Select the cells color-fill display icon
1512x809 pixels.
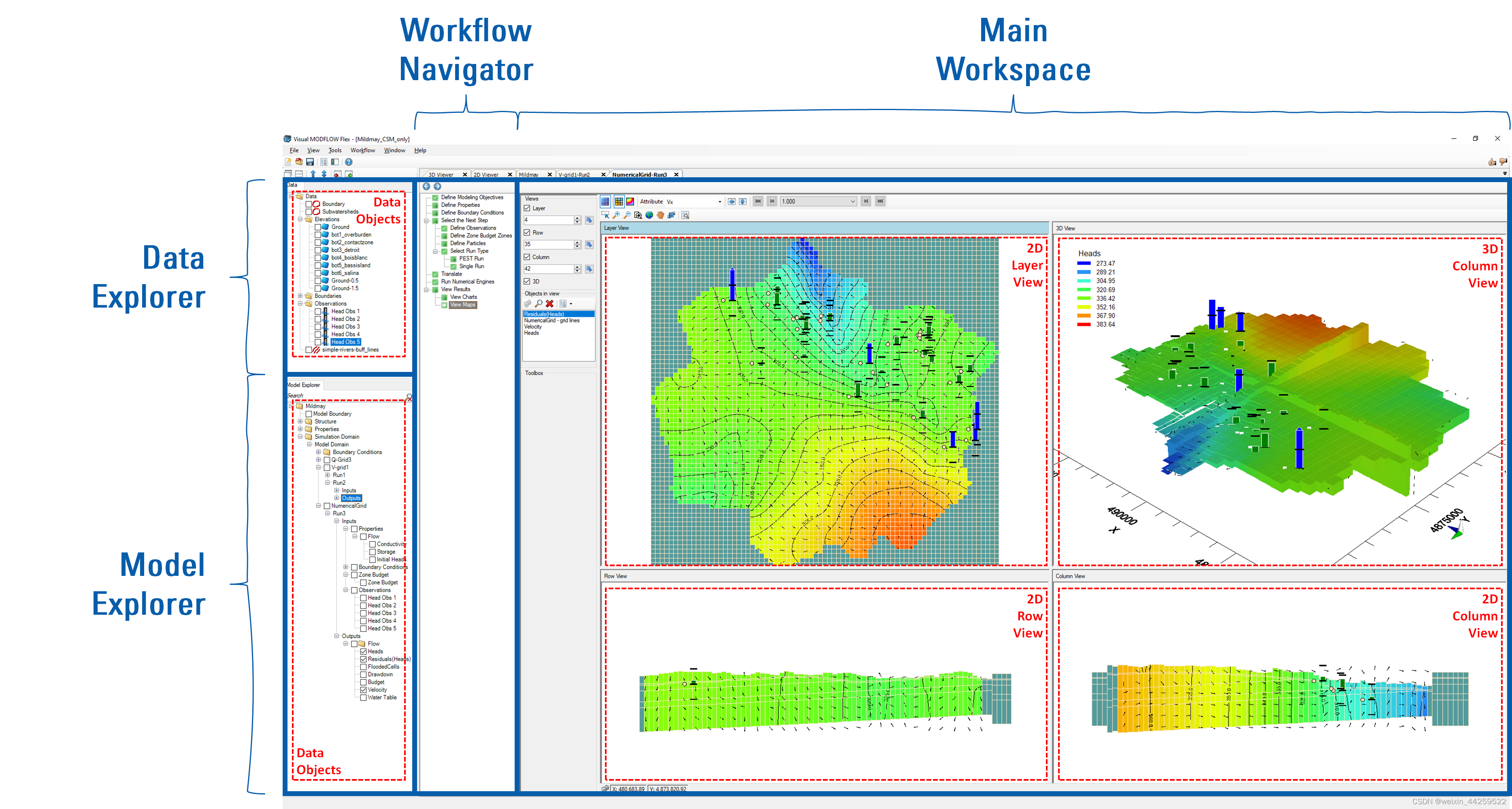pyautogui.click(x=619, y=202)
